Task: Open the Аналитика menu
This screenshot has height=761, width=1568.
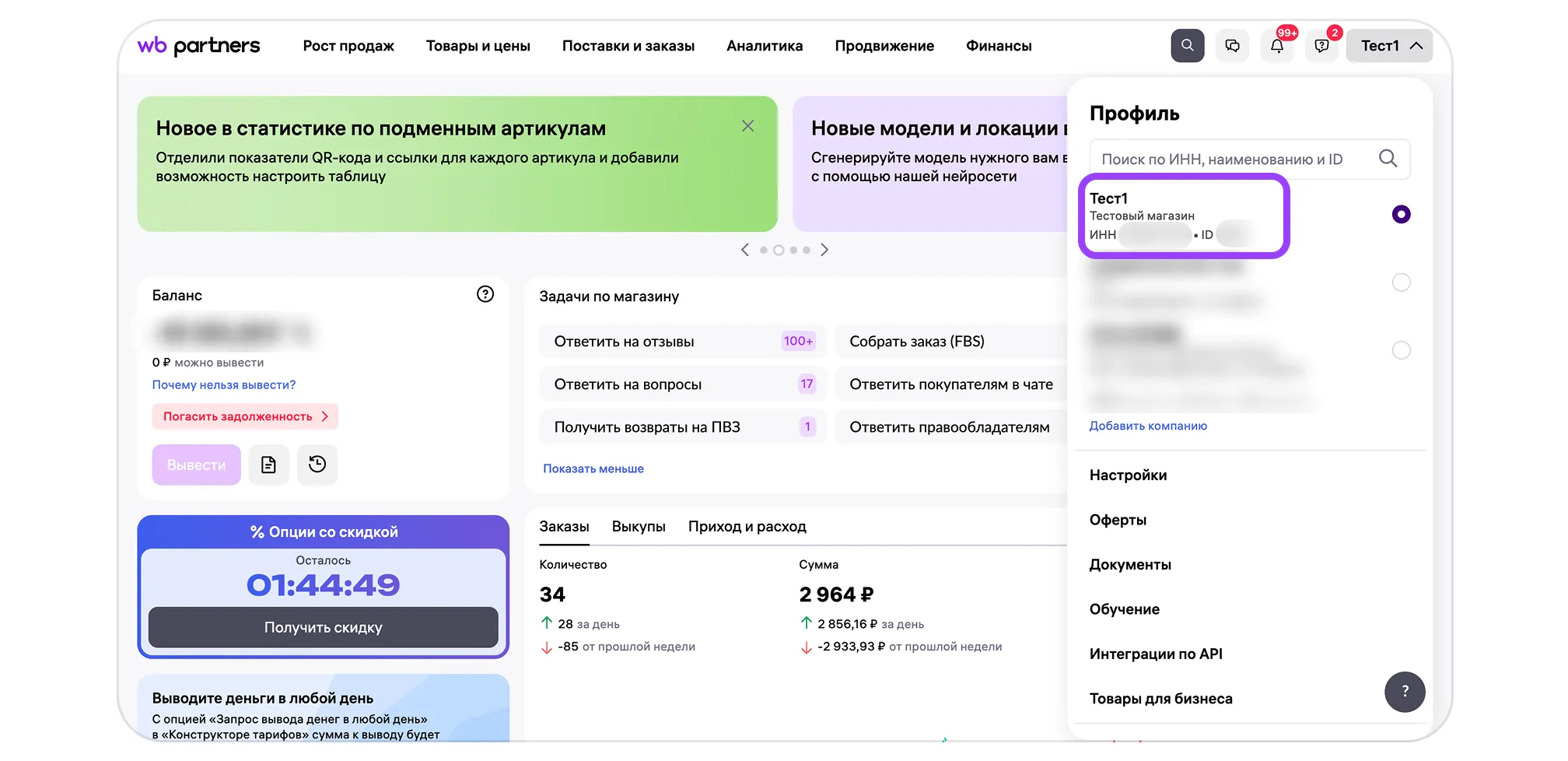Action: [764, 46]
